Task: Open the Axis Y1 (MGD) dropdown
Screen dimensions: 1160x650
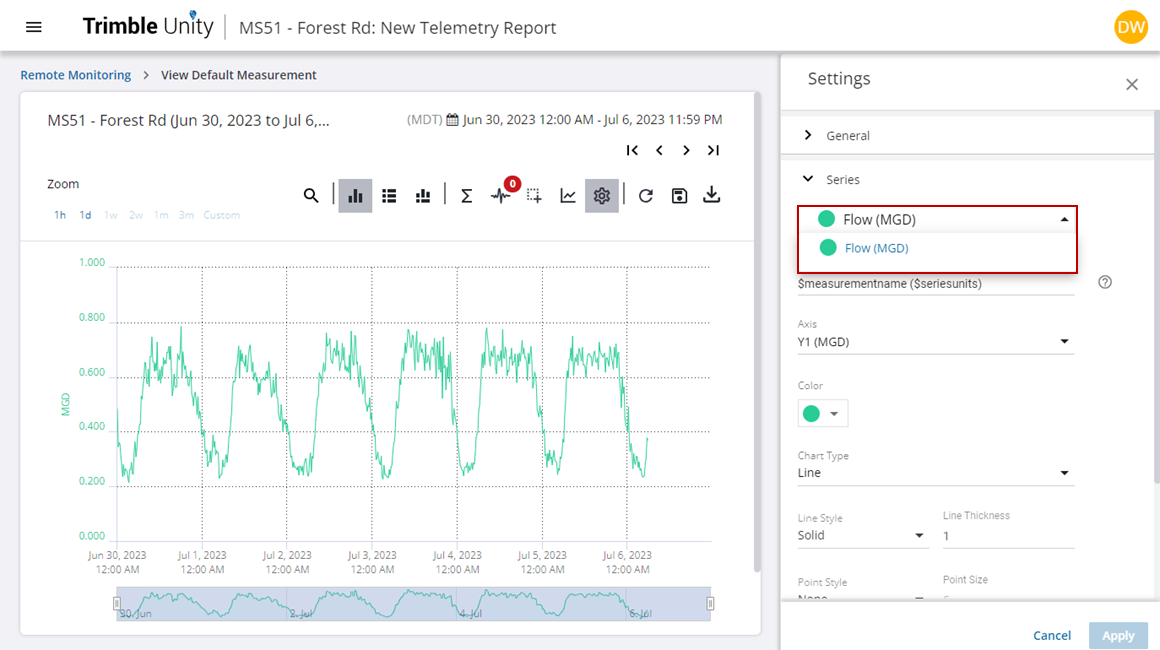Action: (x=935, y=342)
